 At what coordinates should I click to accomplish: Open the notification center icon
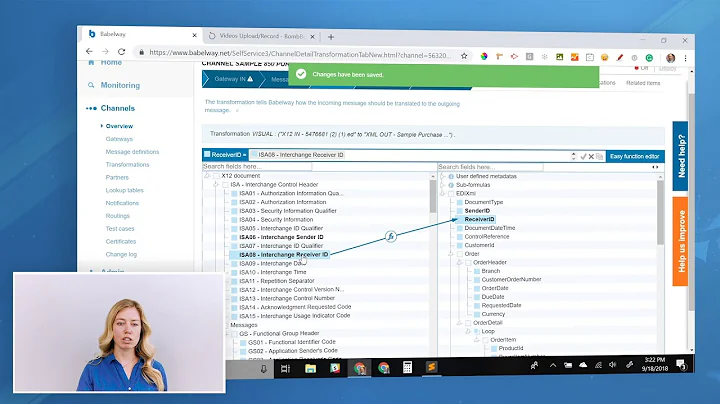coord(681,365)
